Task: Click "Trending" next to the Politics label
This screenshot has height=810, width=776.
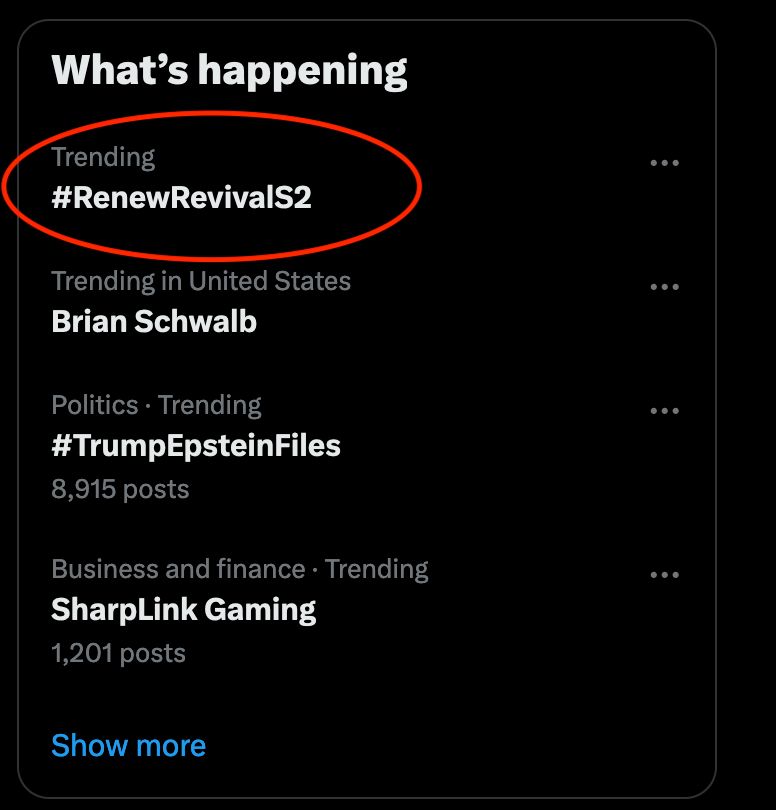Action: point(209,405)
